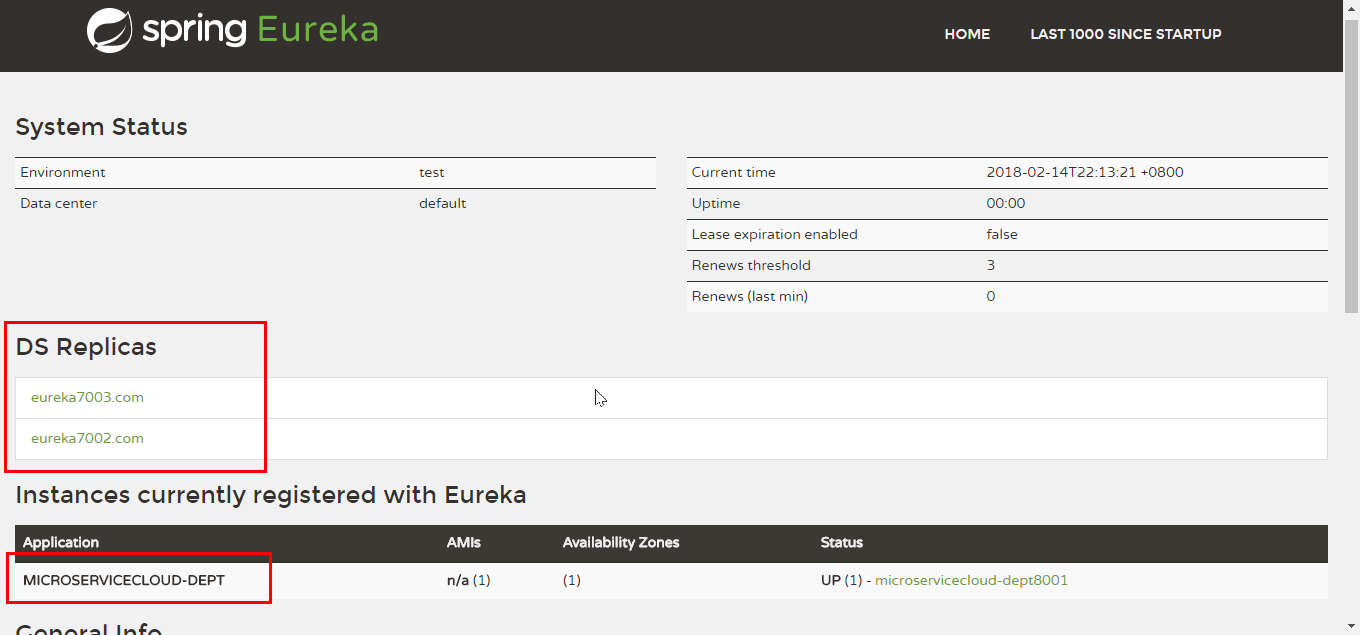Screen dimensions: 1360x635
Task: Select the lease expiration value false
Action: coord(1001,234)
